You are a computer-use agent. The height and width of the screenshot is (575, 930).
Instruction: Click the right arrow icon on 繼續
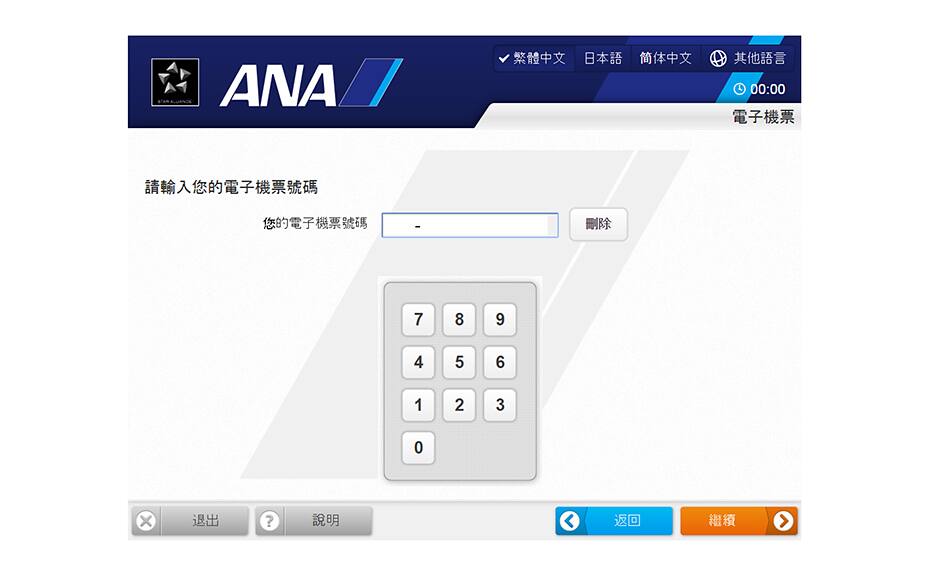(783, 521)
